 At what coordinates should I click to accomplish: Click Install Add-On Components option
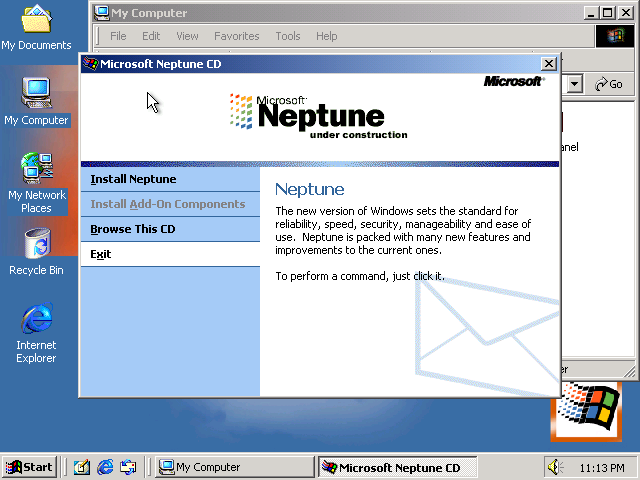tap(170, 204)
